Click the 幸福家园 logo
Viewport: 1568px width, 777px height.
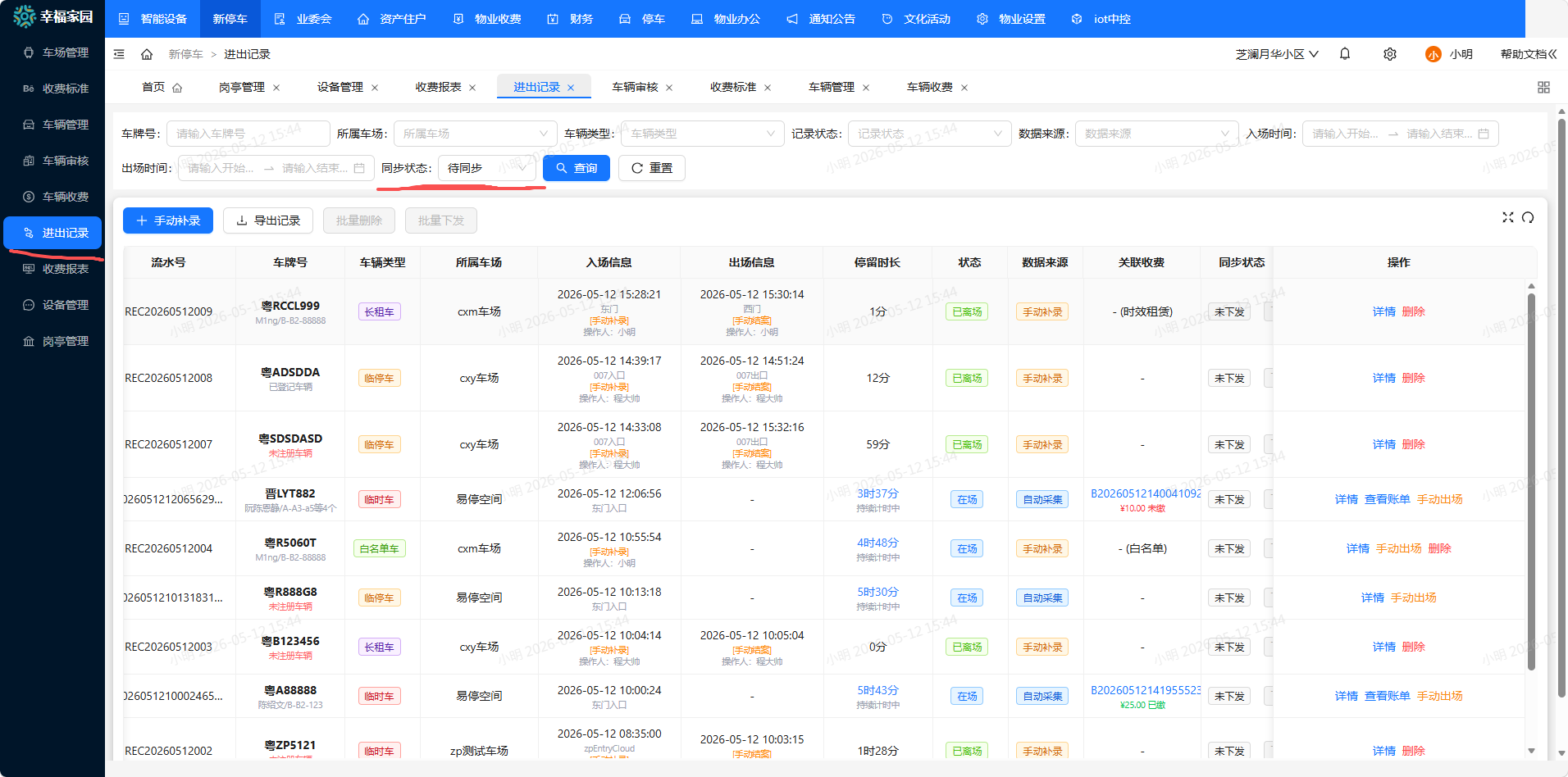[x=52, y=16]
